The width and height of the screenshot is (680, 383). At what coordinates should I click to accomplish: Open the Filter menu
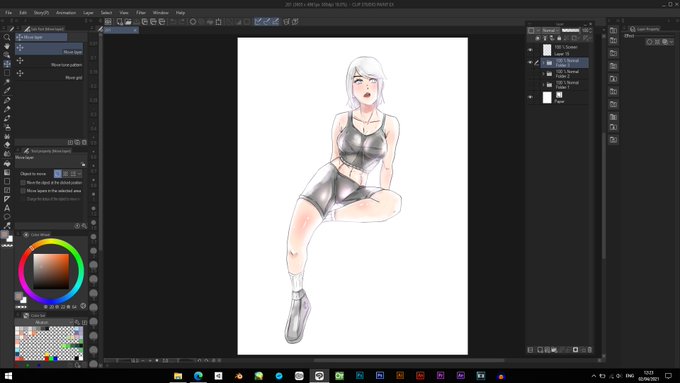(141, 13)
